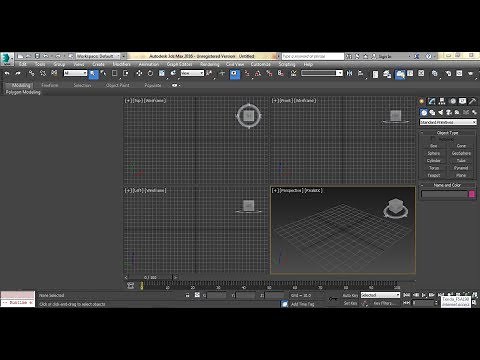Collapse the Object Type rollout
Viewport: 480px width, 360px height.
pyautogui.click(x=447, y=133)
